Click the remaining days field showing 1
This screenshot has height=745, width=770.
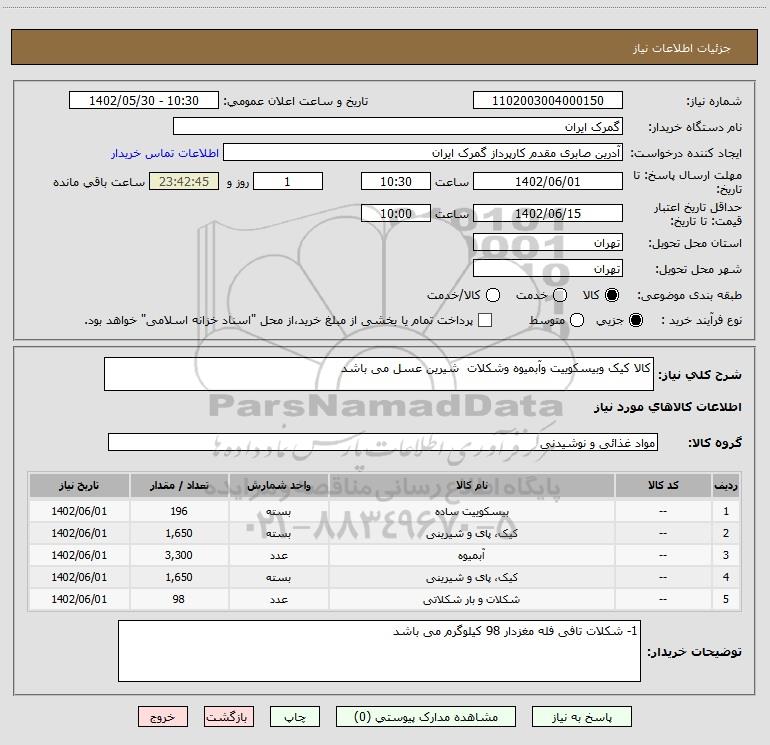[288, 181]
